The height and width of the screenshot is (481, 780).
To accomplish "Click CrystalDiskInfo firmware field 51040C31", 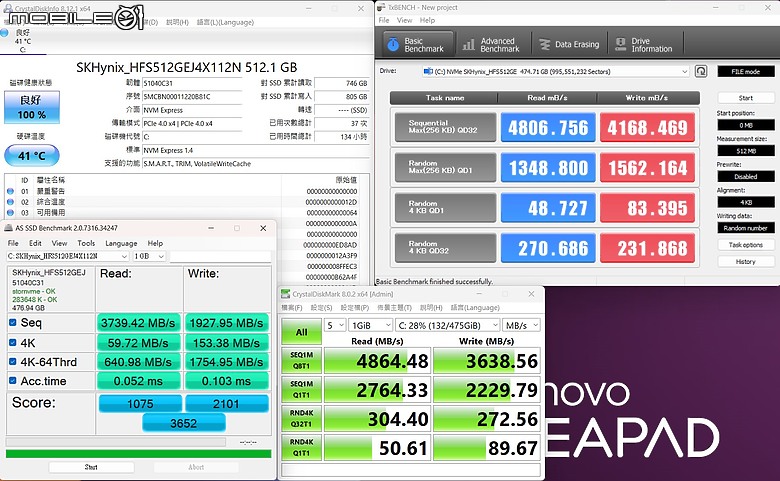I will click(192, 83).
